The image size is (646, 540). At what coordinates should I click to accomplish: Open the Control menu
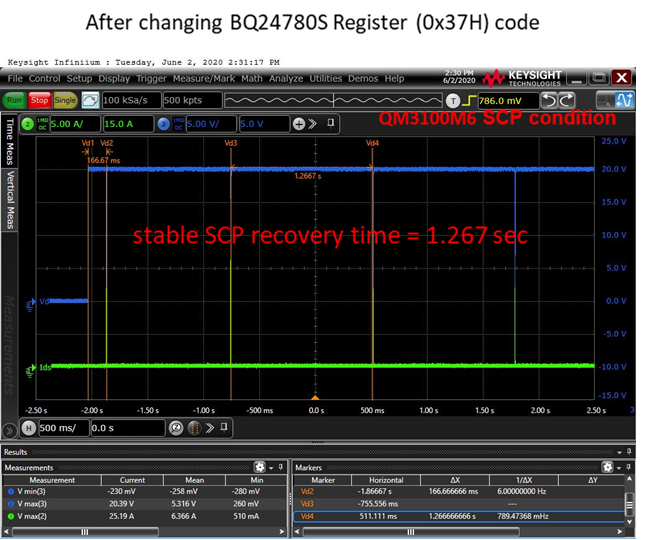(x=44, y=78)
